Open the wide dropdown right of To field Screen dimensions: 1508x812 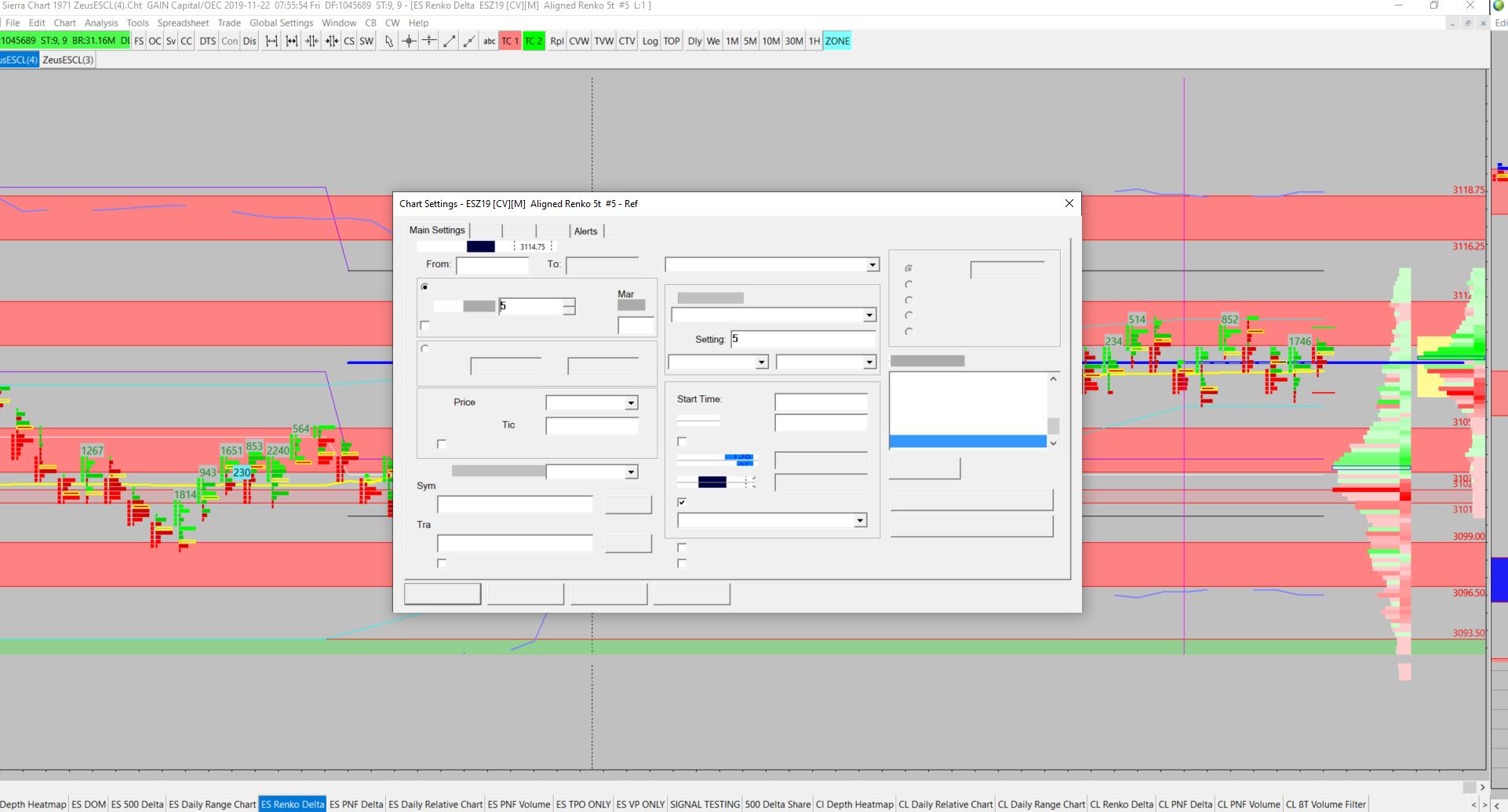click(x=872, y=265)
